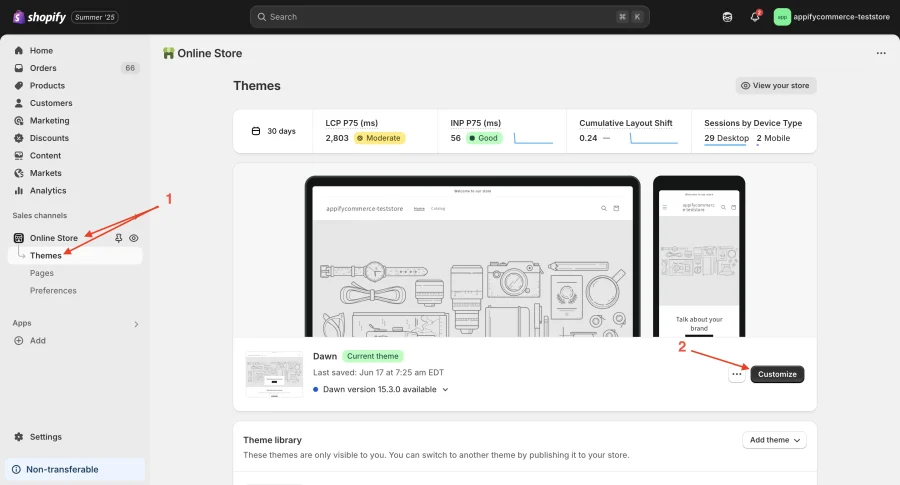Click the Dawn theme thumbnail
900x485 pixels.
(x=274, y=374)
